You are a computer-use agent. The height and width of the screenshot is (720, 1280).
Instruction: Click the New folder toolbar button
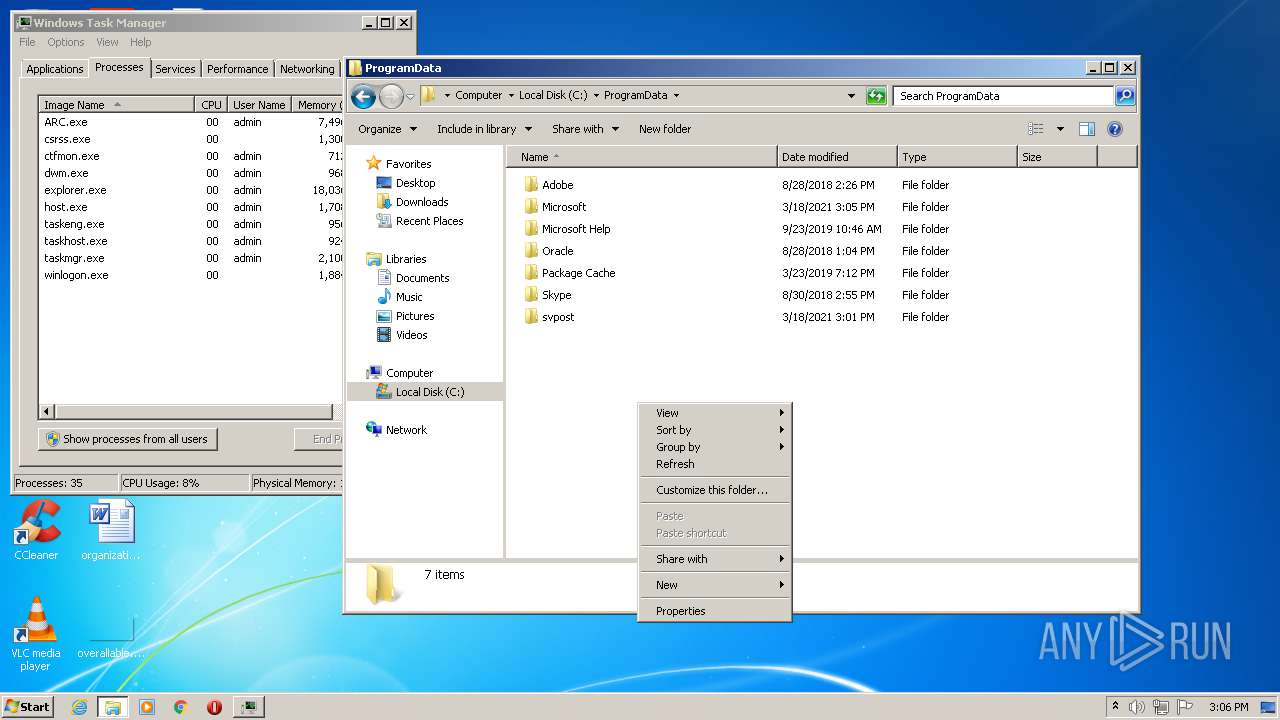pyautogui.click(x=665, y=129)
